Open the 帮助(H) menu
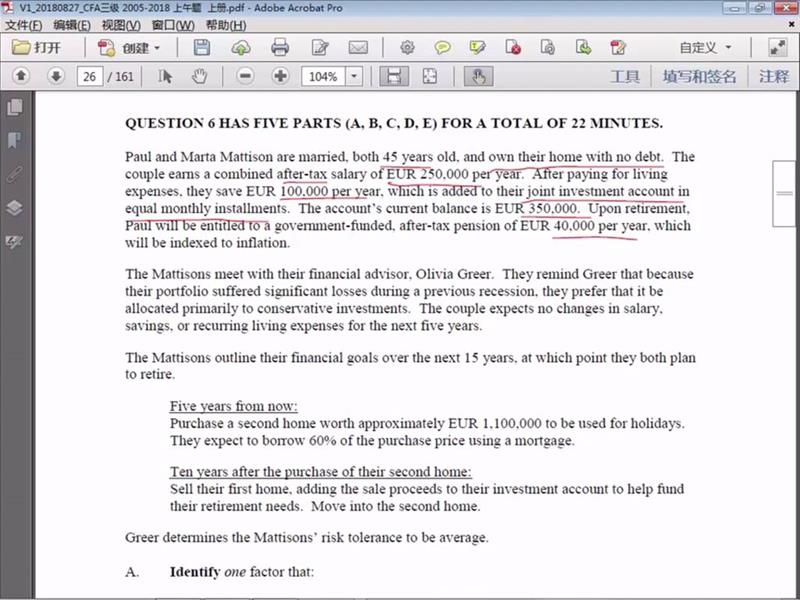Screen dimensions: 800x600 point(226,26)
